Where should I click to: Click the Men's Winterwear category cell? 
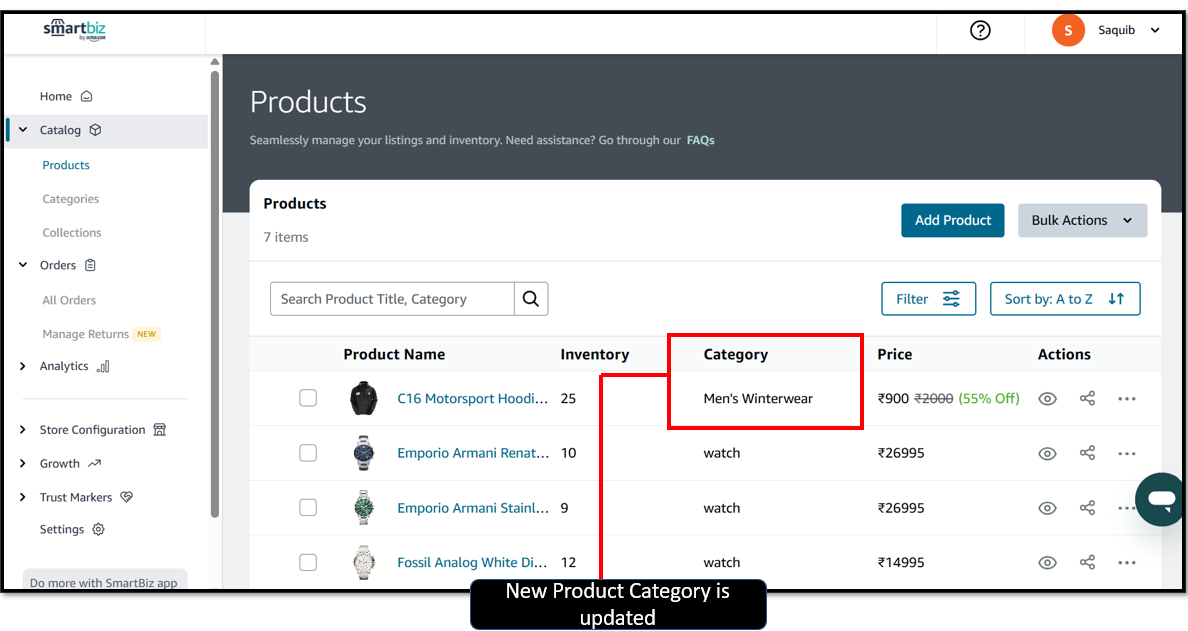(x=758, y=398)
